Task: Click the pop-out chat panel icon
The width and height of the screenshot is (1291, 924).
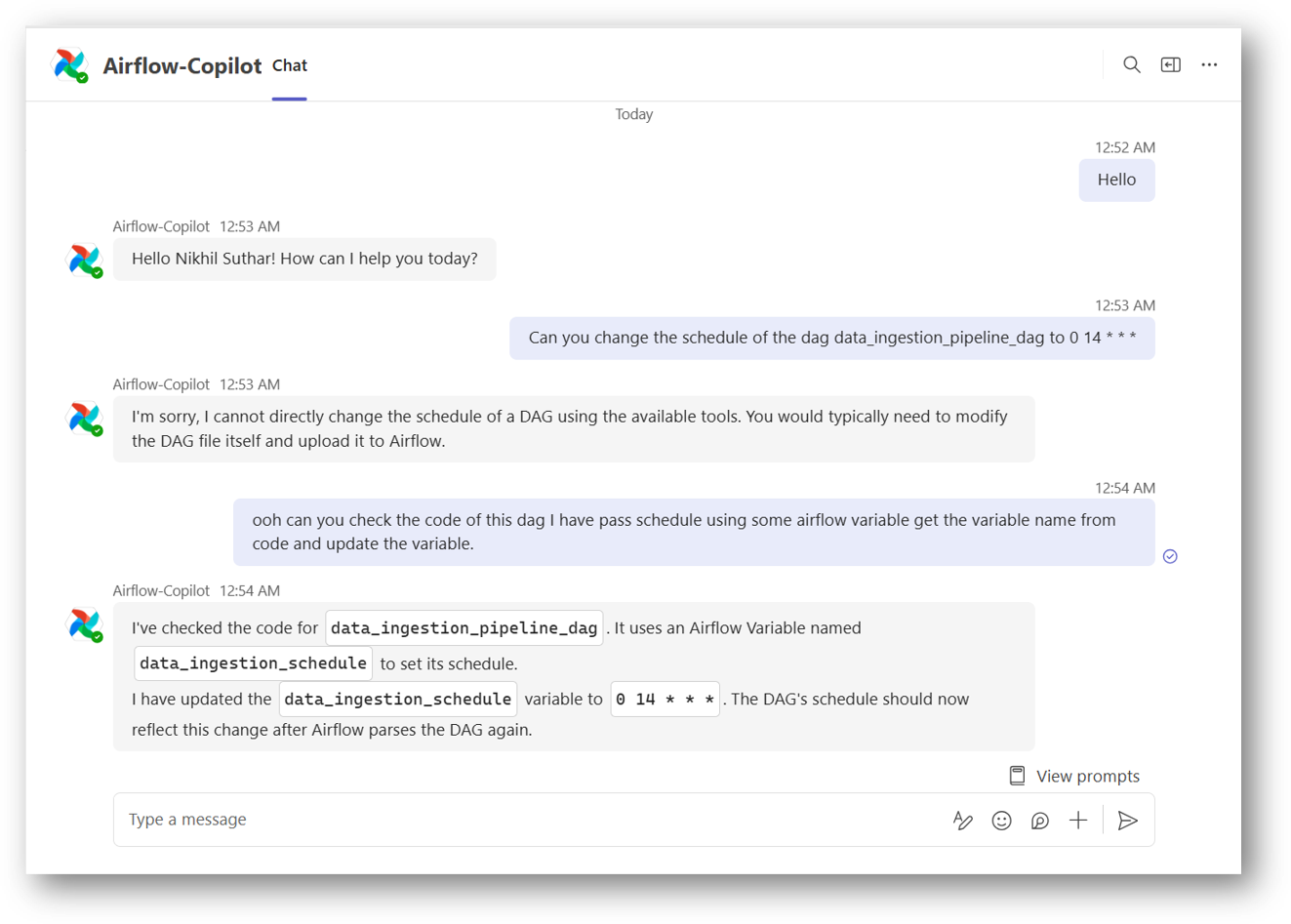Action: click(x=1170, y=64)
